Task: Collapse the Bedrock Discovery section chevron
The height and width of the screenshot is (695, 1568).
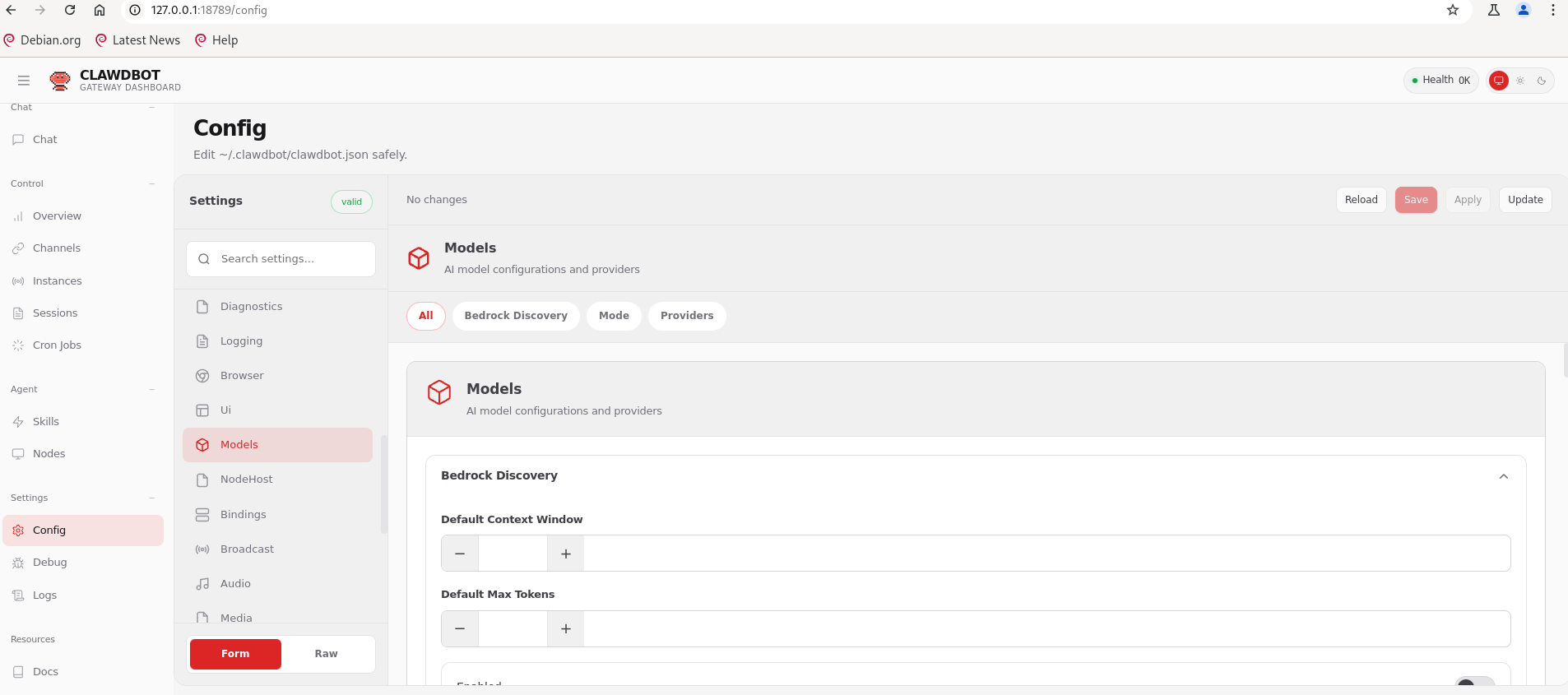Action: coord(1503,476)
